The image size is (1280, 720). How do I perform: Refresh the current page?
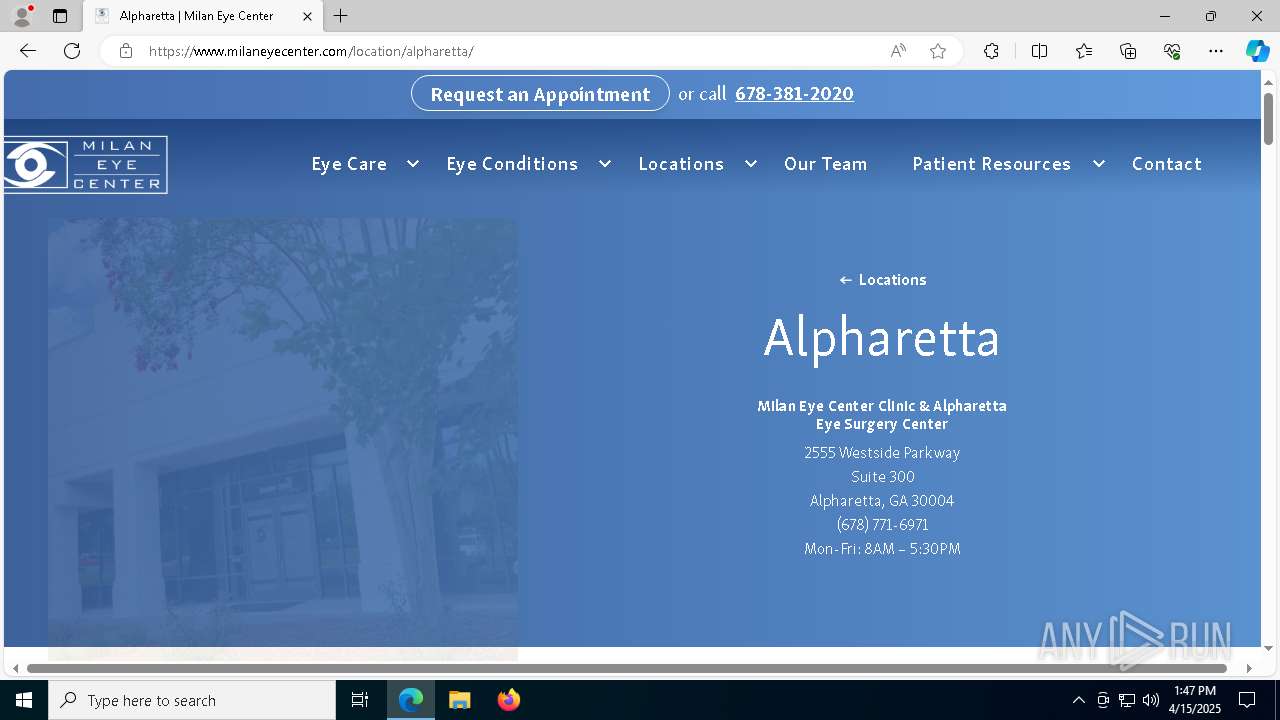(72, 51)
